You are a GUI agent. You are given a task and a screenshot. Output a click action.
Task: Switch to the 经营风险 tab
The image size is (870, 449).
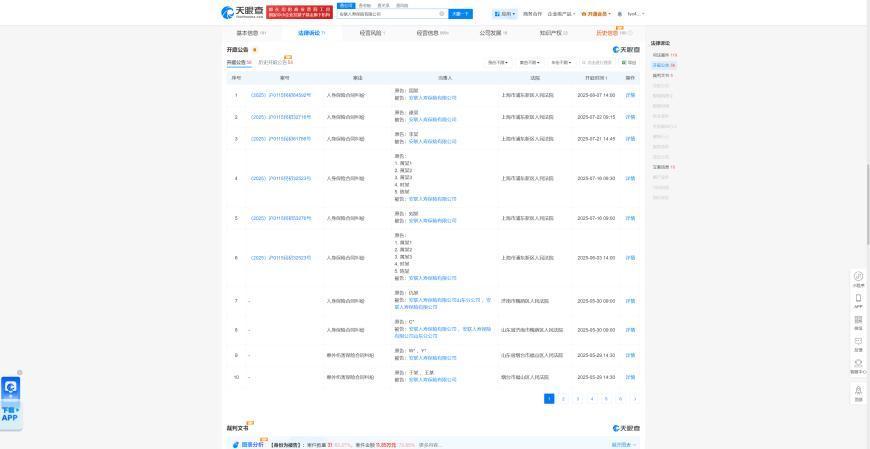tap(372, 33)
